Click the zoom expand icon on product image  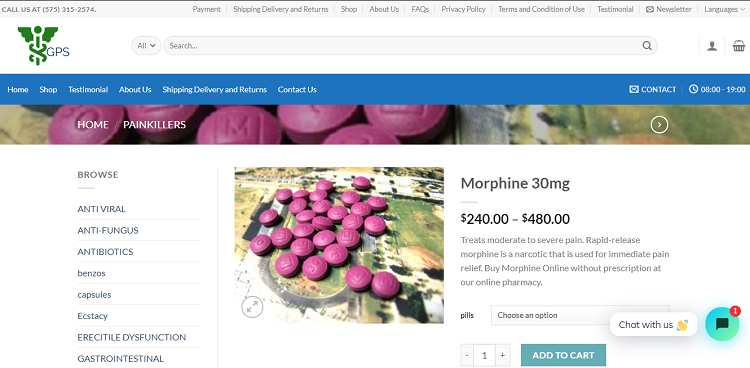[252, 306]
